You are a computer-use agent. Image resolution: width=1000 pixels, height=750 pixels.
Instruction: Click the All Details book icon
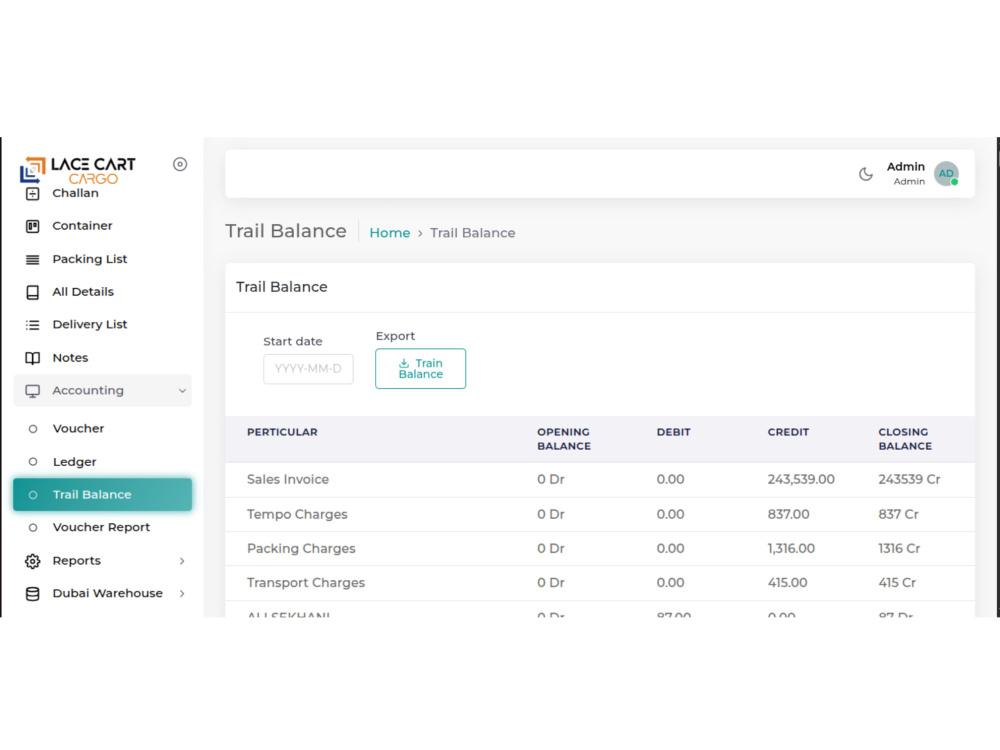(x=33, y=292)
